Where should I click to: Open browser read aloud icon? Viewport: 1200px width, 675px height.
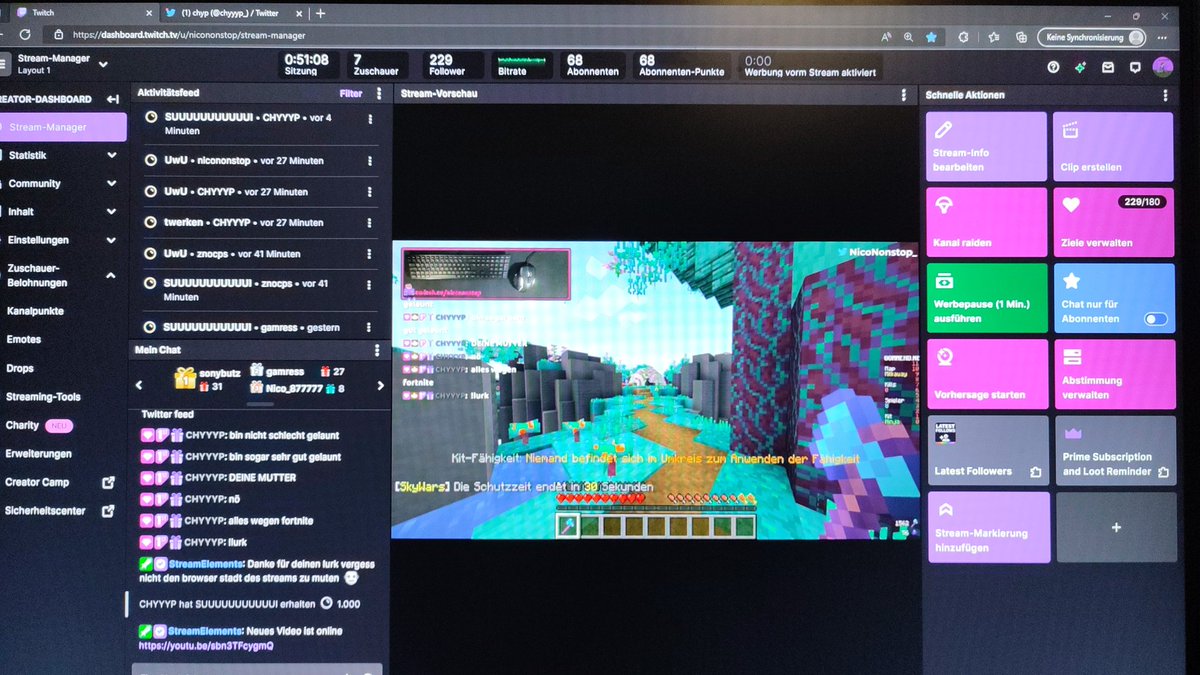[x=886, y=36]
